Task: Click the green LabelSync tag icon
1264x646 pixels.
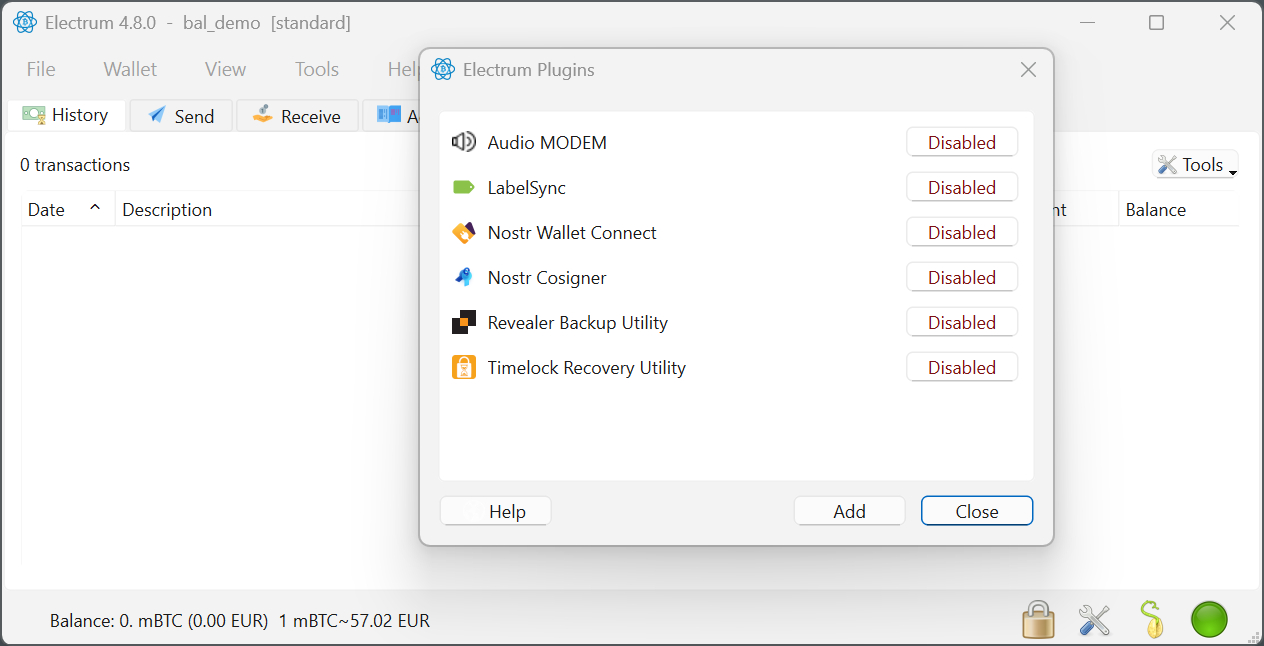Action: pyautogui.click(x=464, y=187)
